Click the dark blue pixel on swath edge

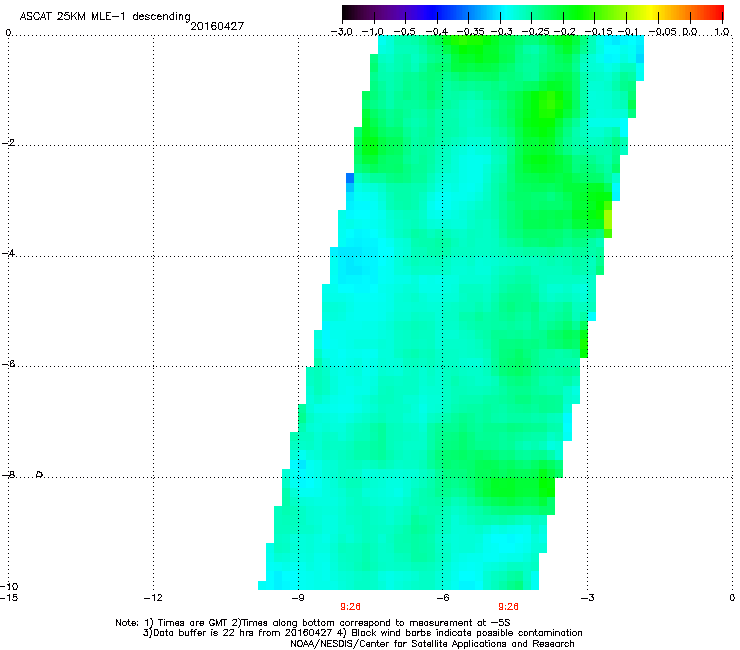pos(350,178)
